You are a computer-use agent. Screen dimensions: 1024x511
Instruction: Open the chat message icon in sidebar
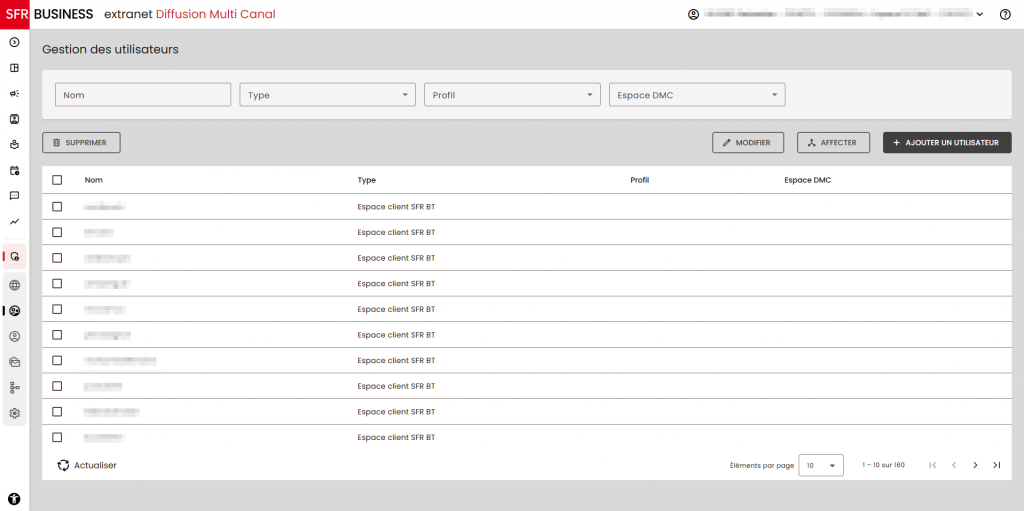point(14,196)
